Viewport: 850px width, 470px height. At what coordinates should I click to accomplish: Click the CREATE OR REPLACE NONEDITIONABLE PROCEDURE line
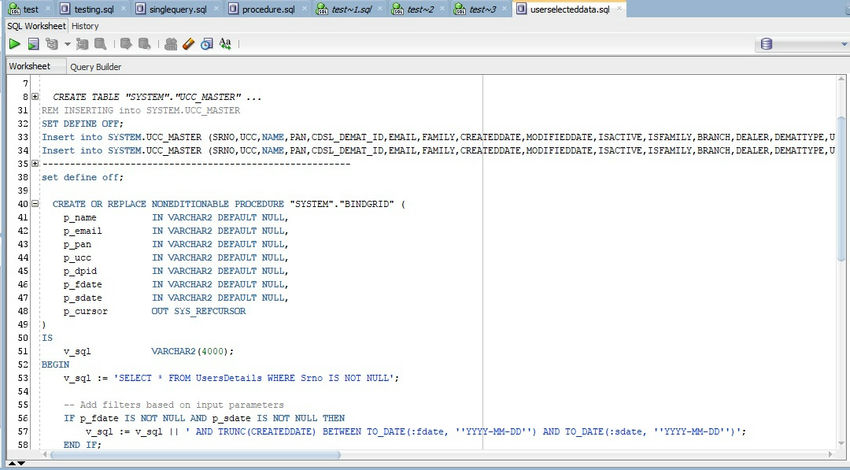tap(229, 204)
